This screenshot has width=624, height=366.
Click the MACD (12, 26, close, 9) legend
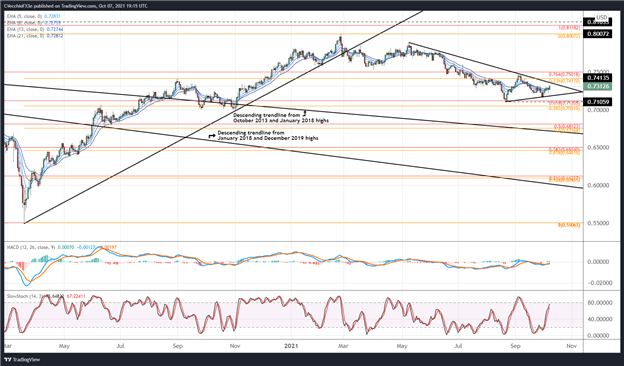click(x=29, y=247)
